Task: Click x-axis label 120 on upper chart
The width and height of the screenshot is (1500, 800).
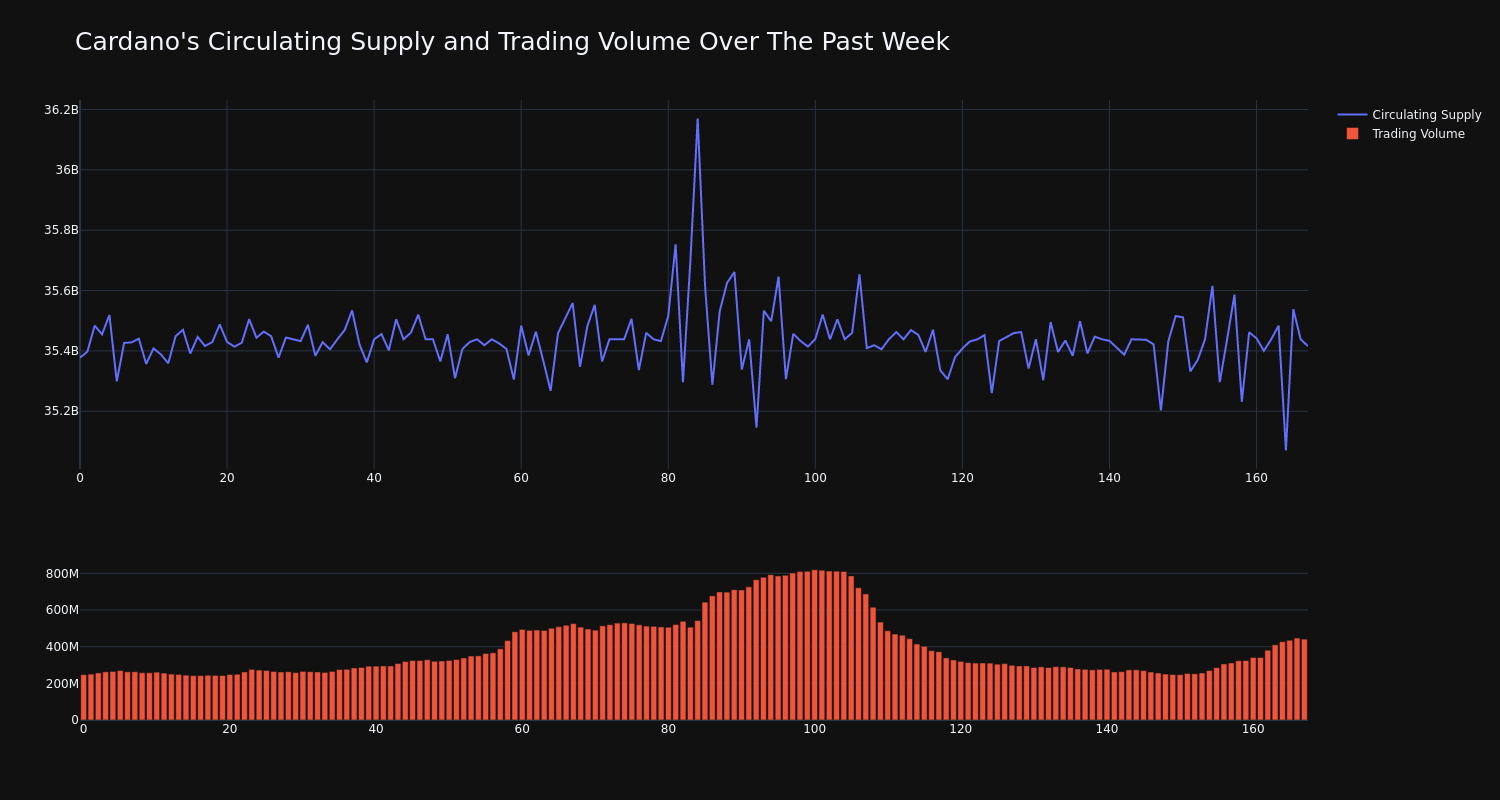Action: (x=962, y=478)
